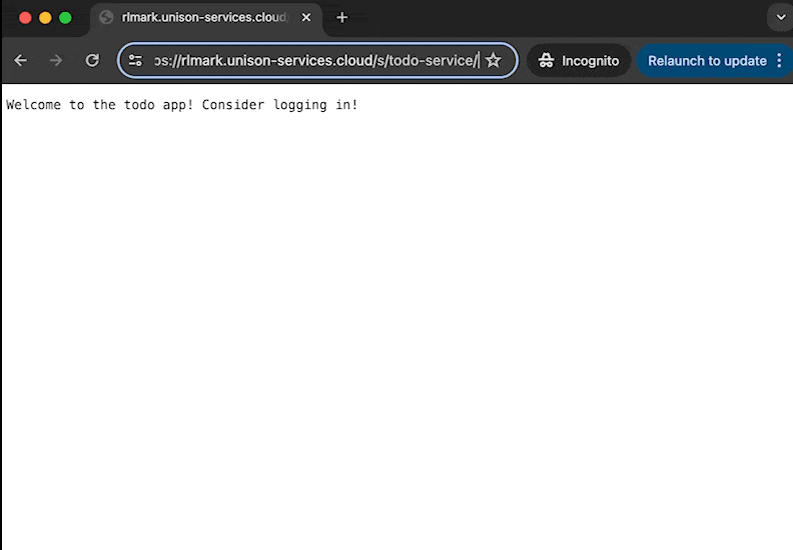Close the rlmark.unison-services.cloud tab

click(x=306, y=18)
